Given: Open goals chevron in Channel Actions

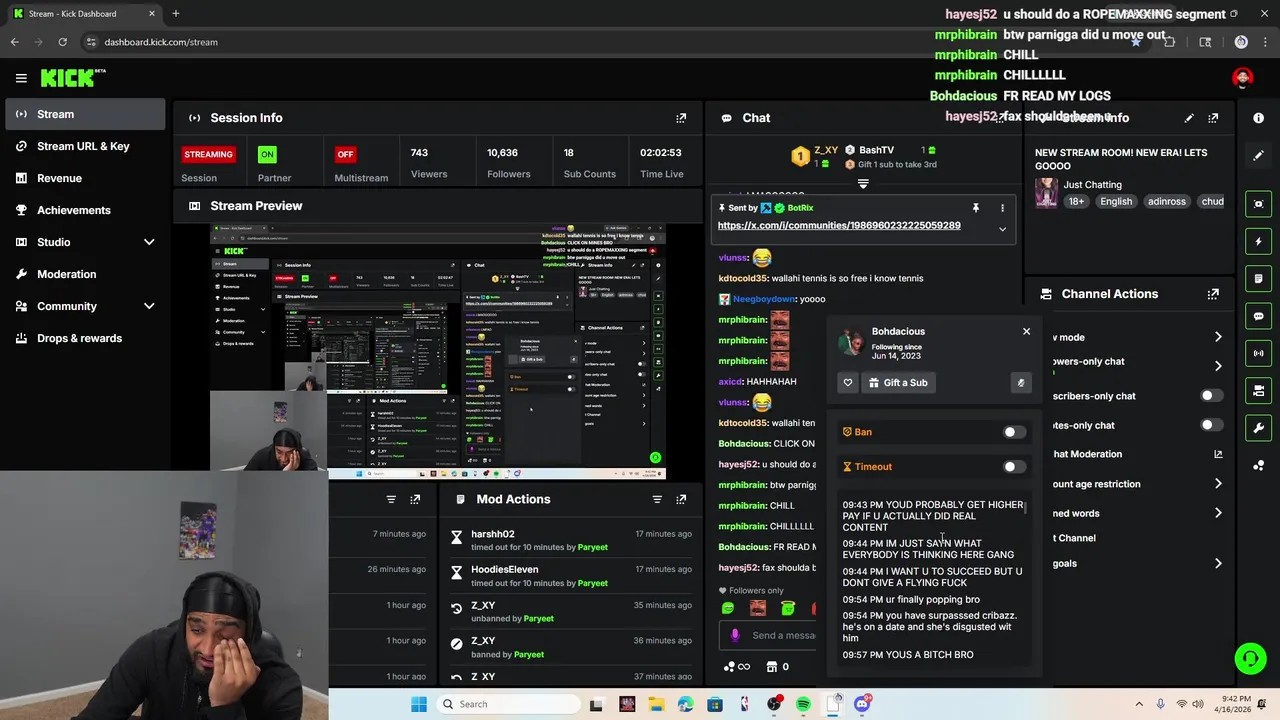Looking at the screenshot, I should (1218, 563).
